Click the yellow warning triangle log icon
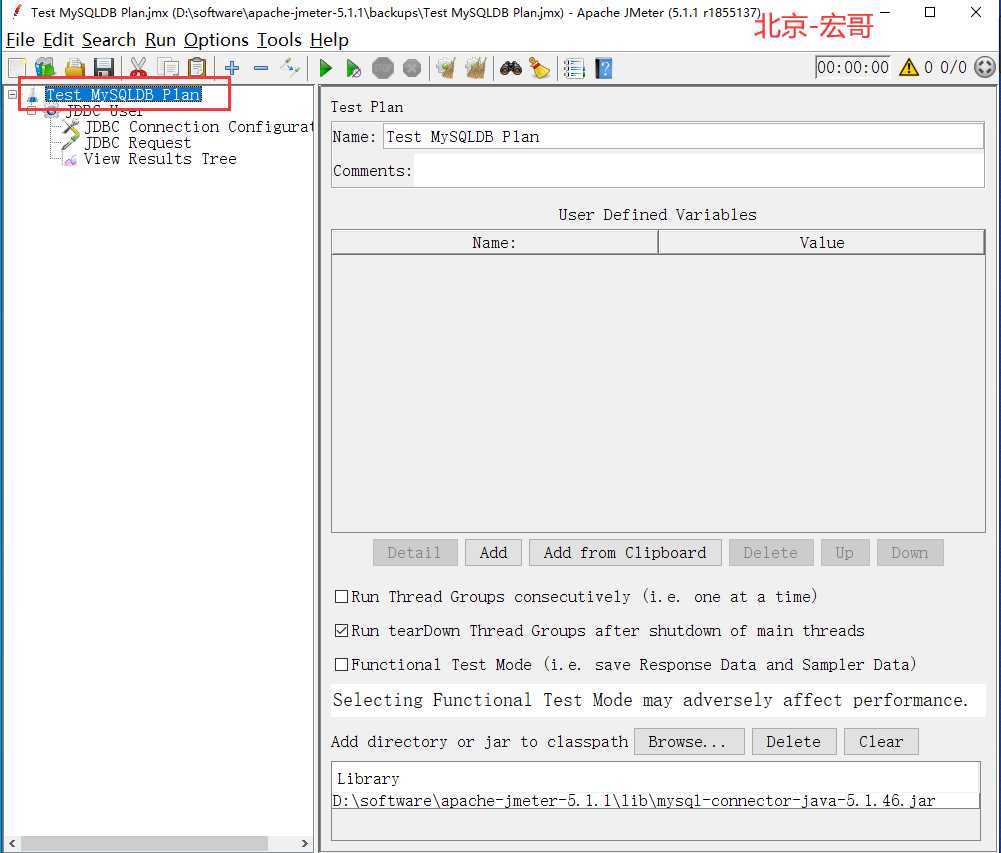 click(908, 67)
